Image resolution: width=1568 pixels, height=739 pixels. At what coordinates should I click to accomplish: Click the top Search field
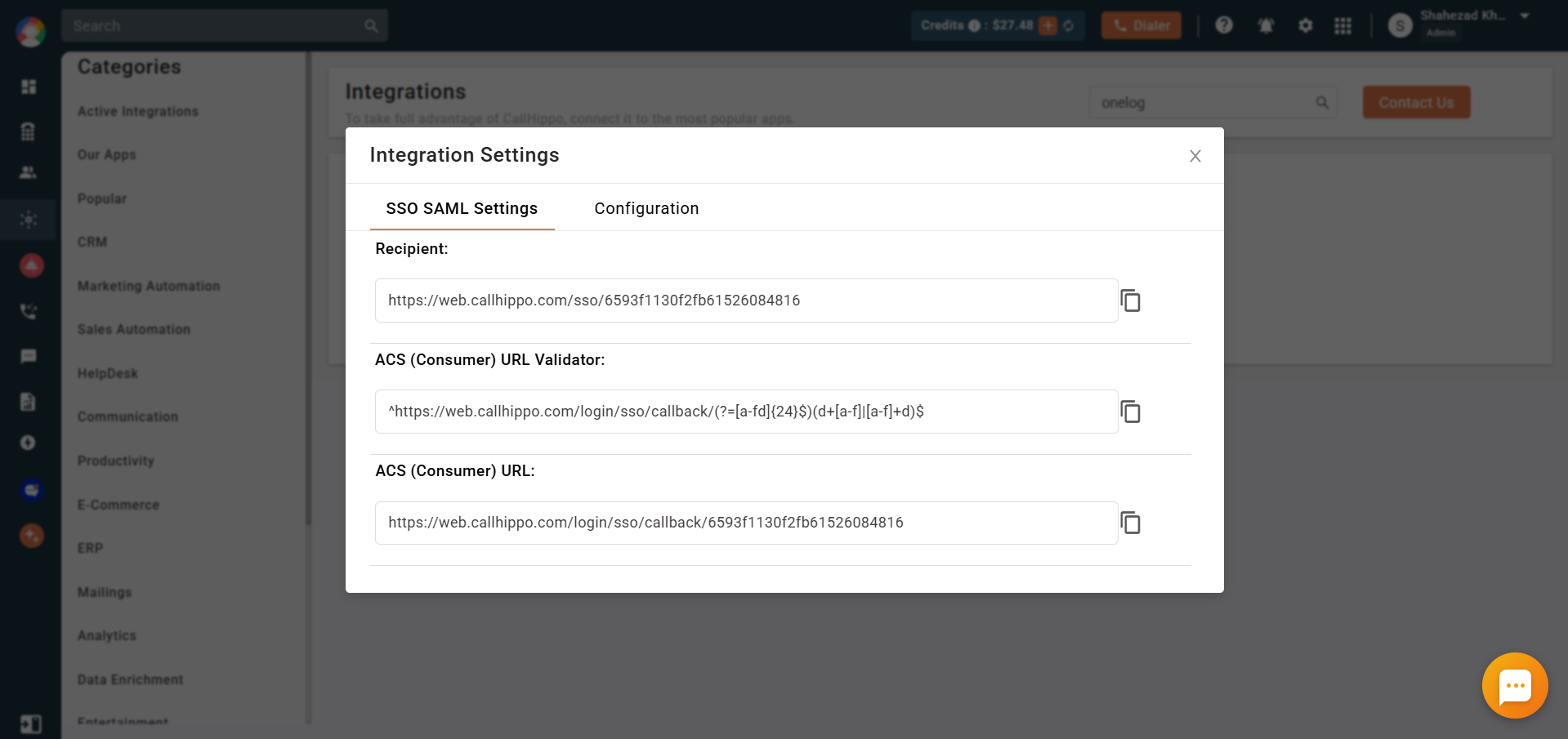[224, 26]
